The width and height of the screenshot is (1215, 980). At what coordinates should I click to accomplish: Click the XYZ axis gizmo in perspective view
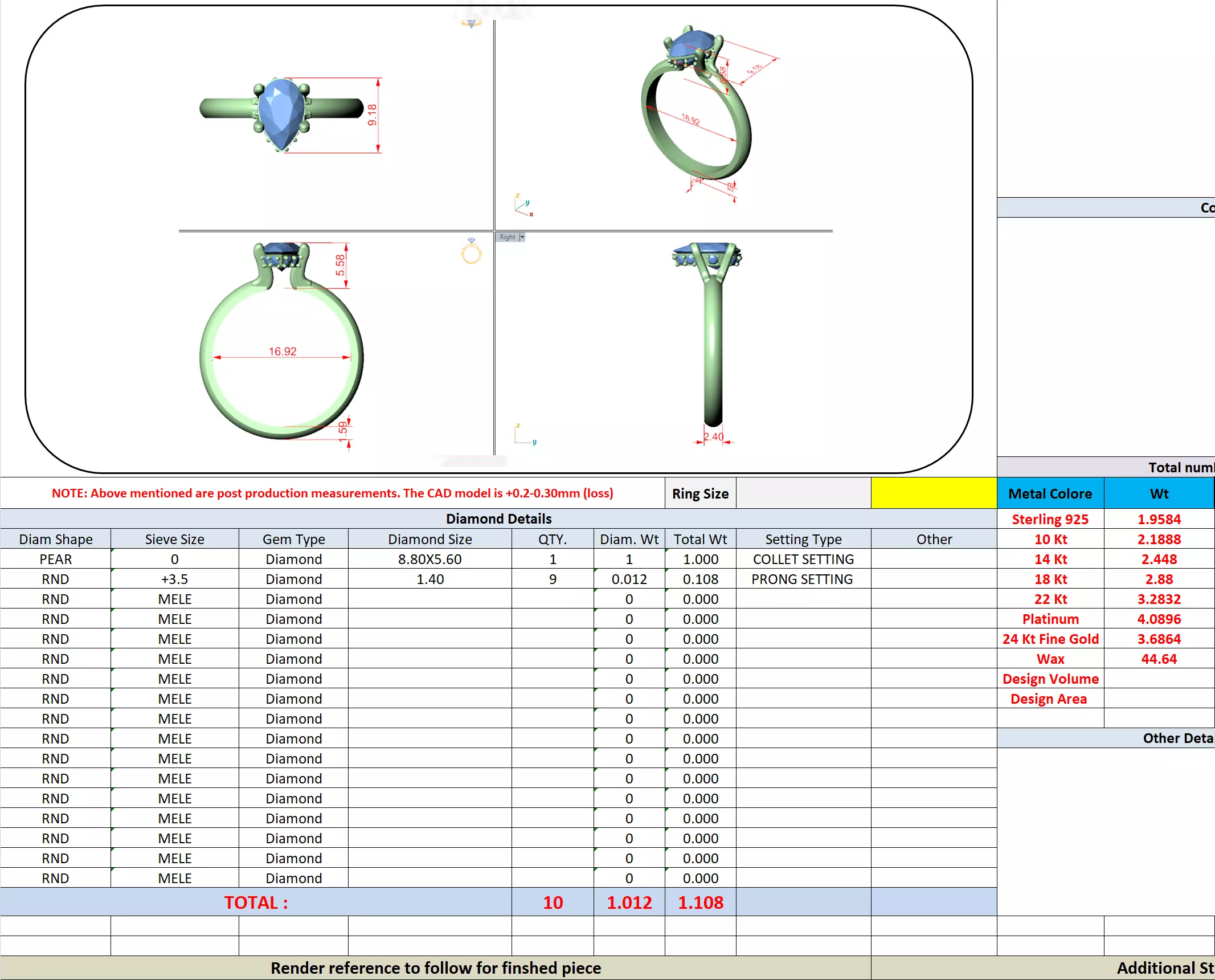[523, 206]
